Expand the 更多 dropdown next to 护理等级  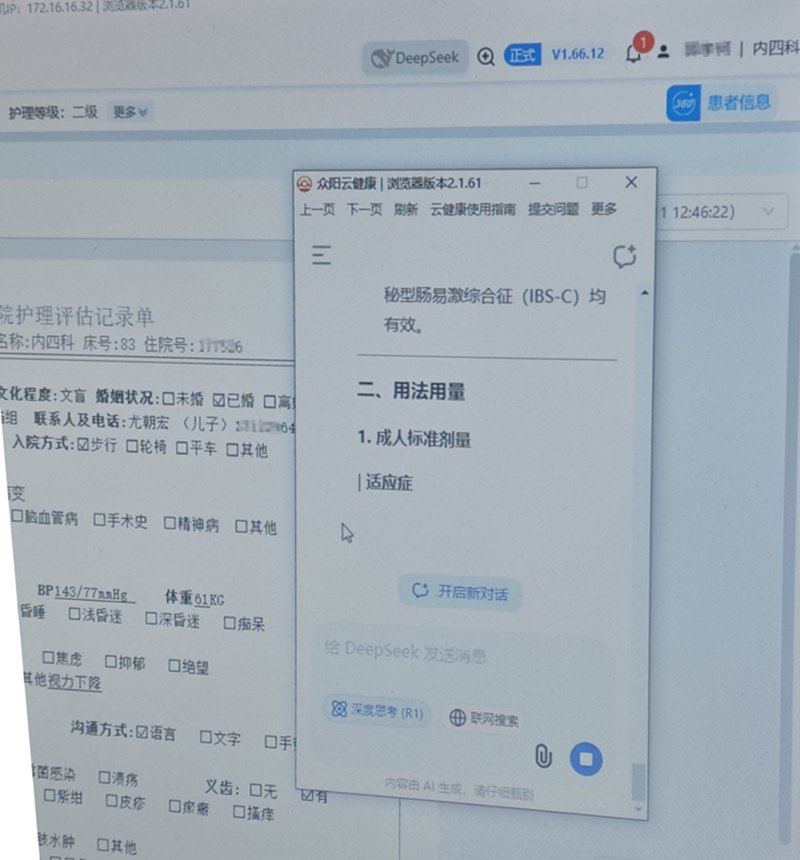pyautogui.click(x=131, y=112)
